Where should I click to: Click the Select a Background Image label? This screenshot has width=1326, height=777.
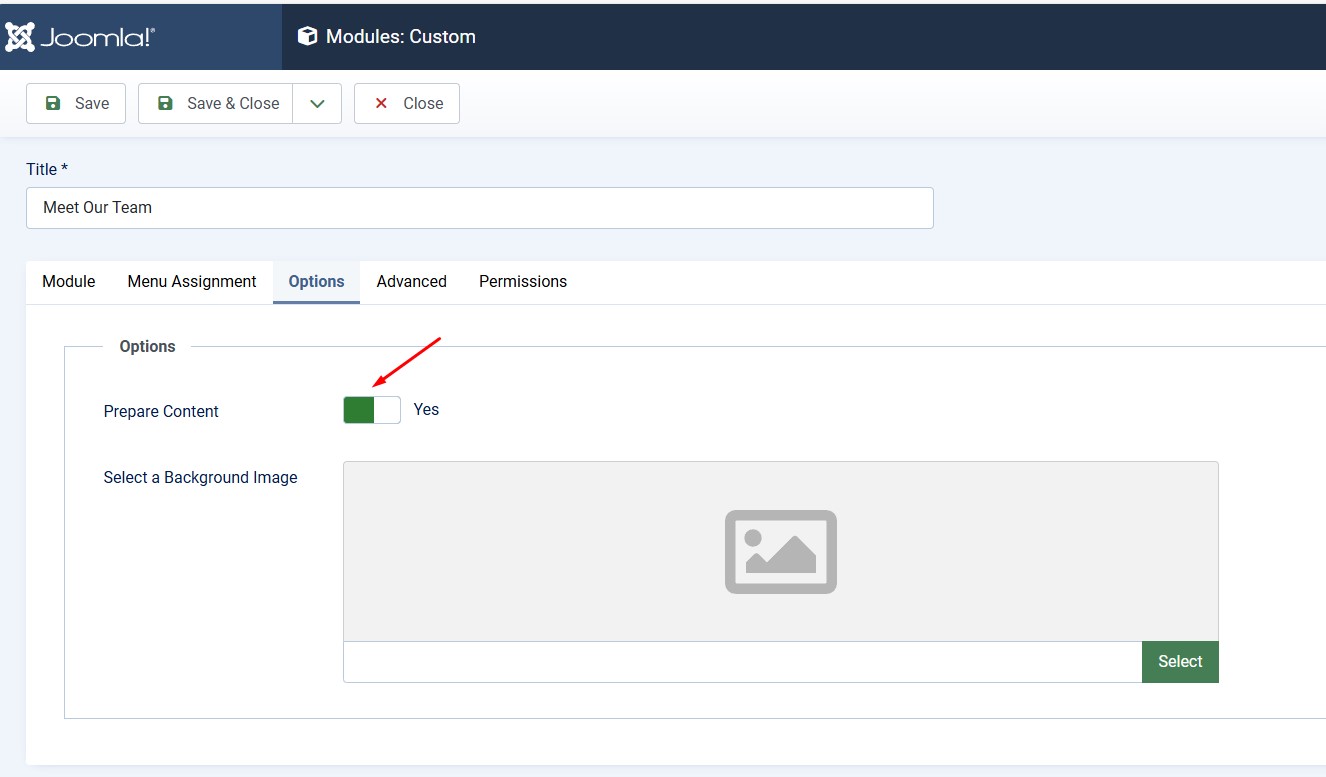coord(200,478)
